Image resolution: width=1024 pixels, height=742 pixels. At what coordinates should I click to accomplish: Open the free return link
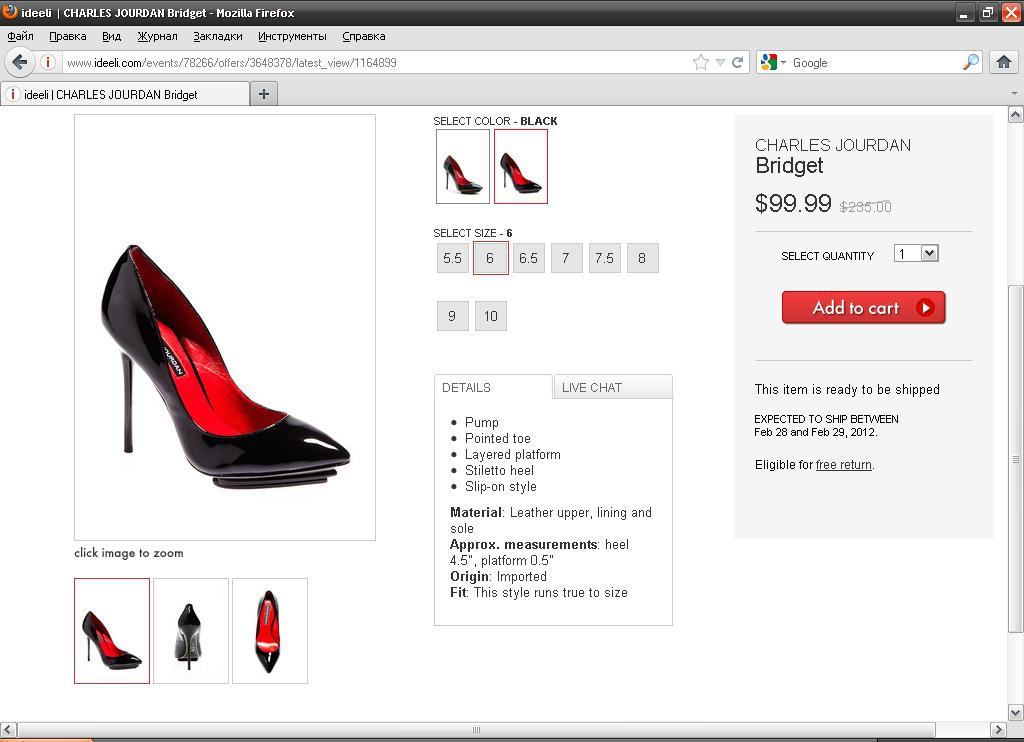tap(844, 464)
